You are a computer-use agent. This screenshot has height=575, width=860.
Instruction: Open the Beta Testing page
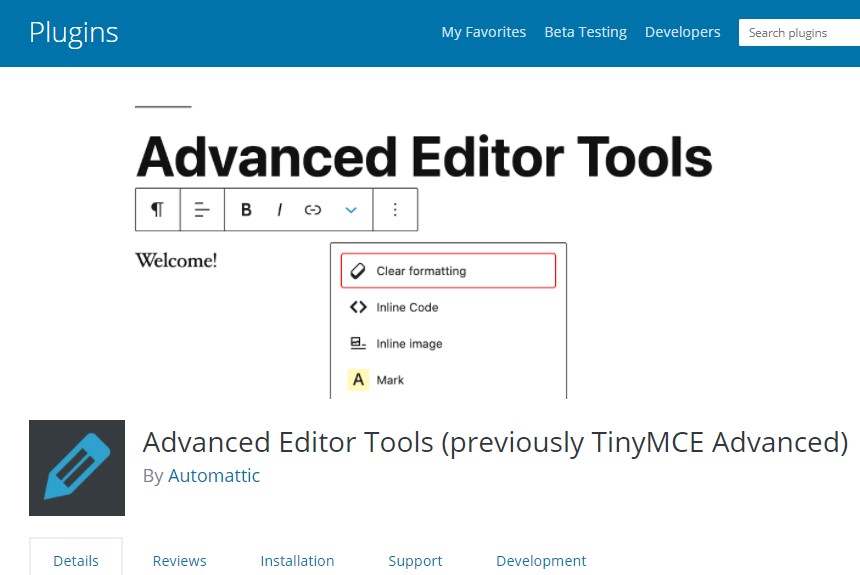tap(585, 32)
